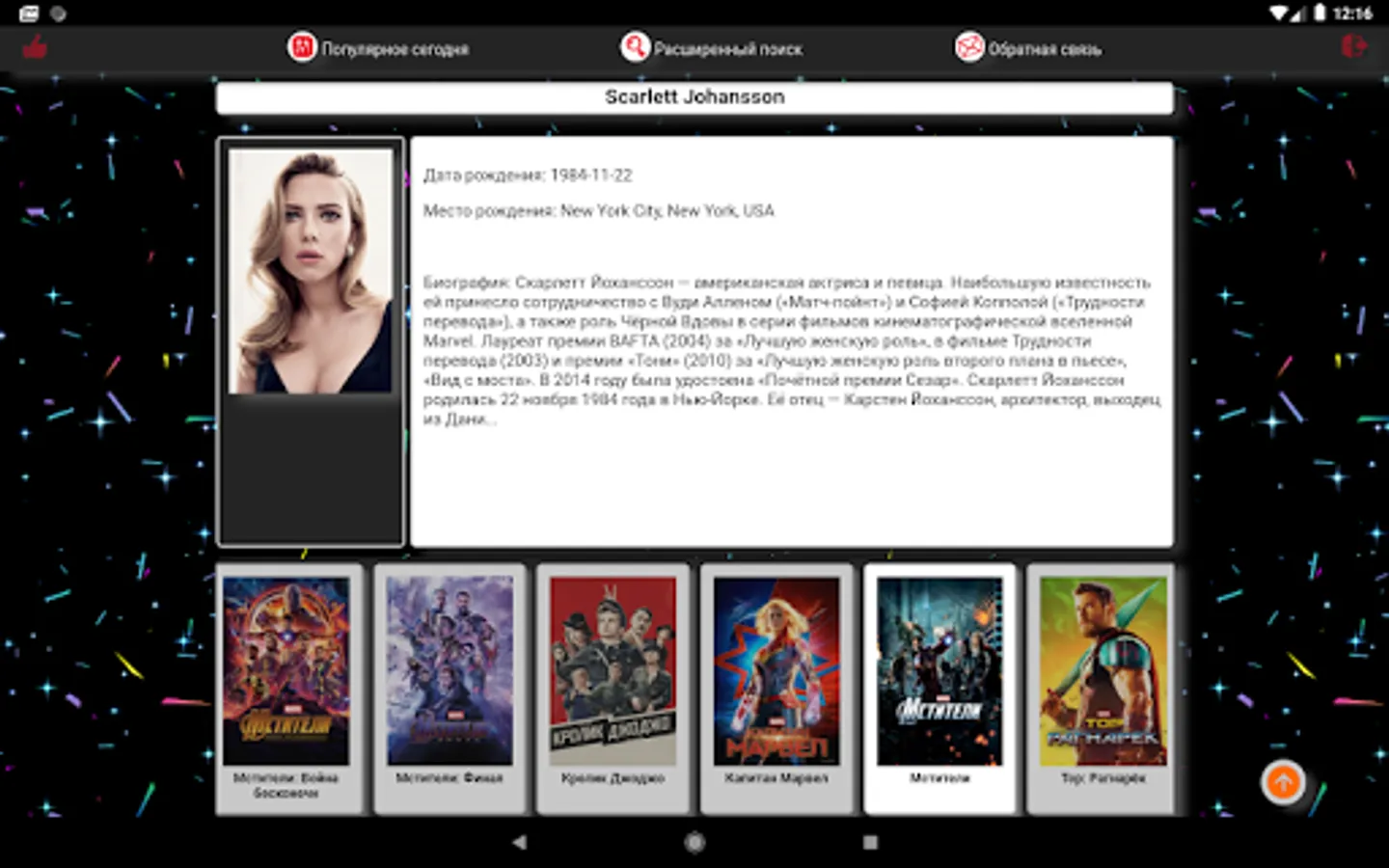Screen dimensions: 1389x868
Task: Select the Дата рождения 1984-11-22 line
Action: tap(528, 176)
